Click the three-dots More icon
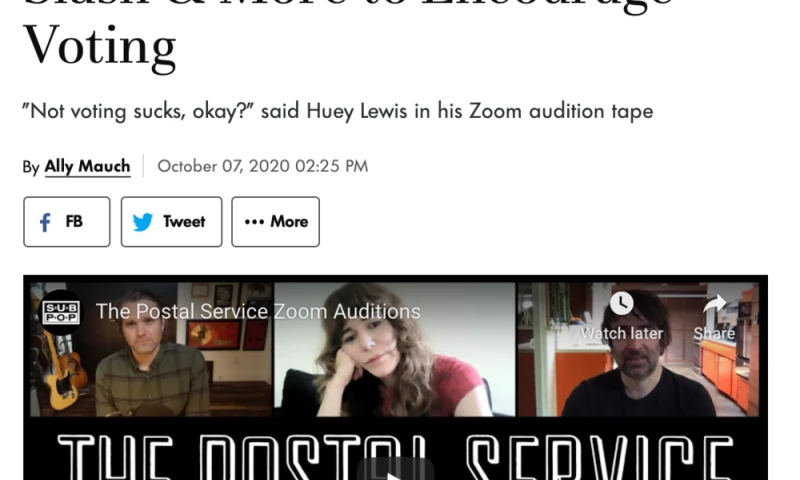 tap(254, 222)
